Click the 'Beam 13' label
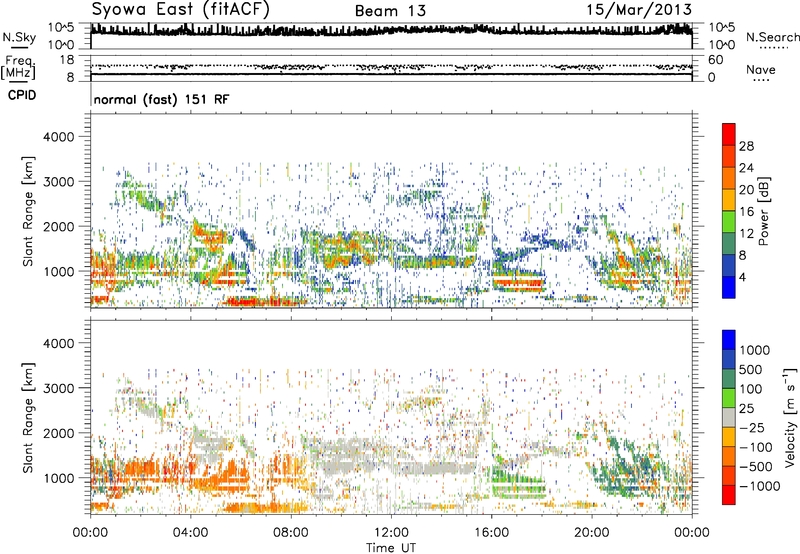Screen dimensions: 800x554 pos(390,11)
